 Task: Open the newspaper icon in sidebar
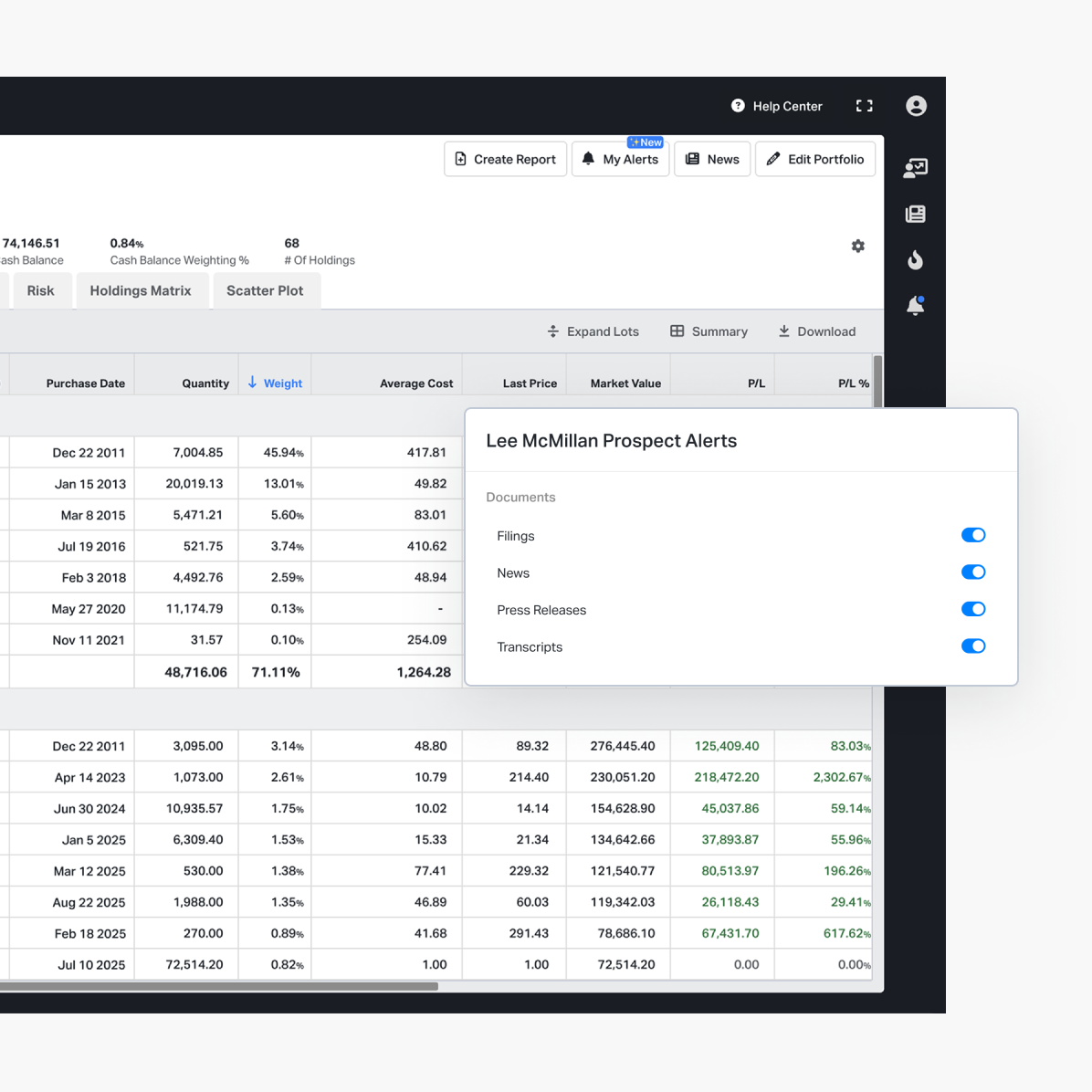(x=915, y=214)
